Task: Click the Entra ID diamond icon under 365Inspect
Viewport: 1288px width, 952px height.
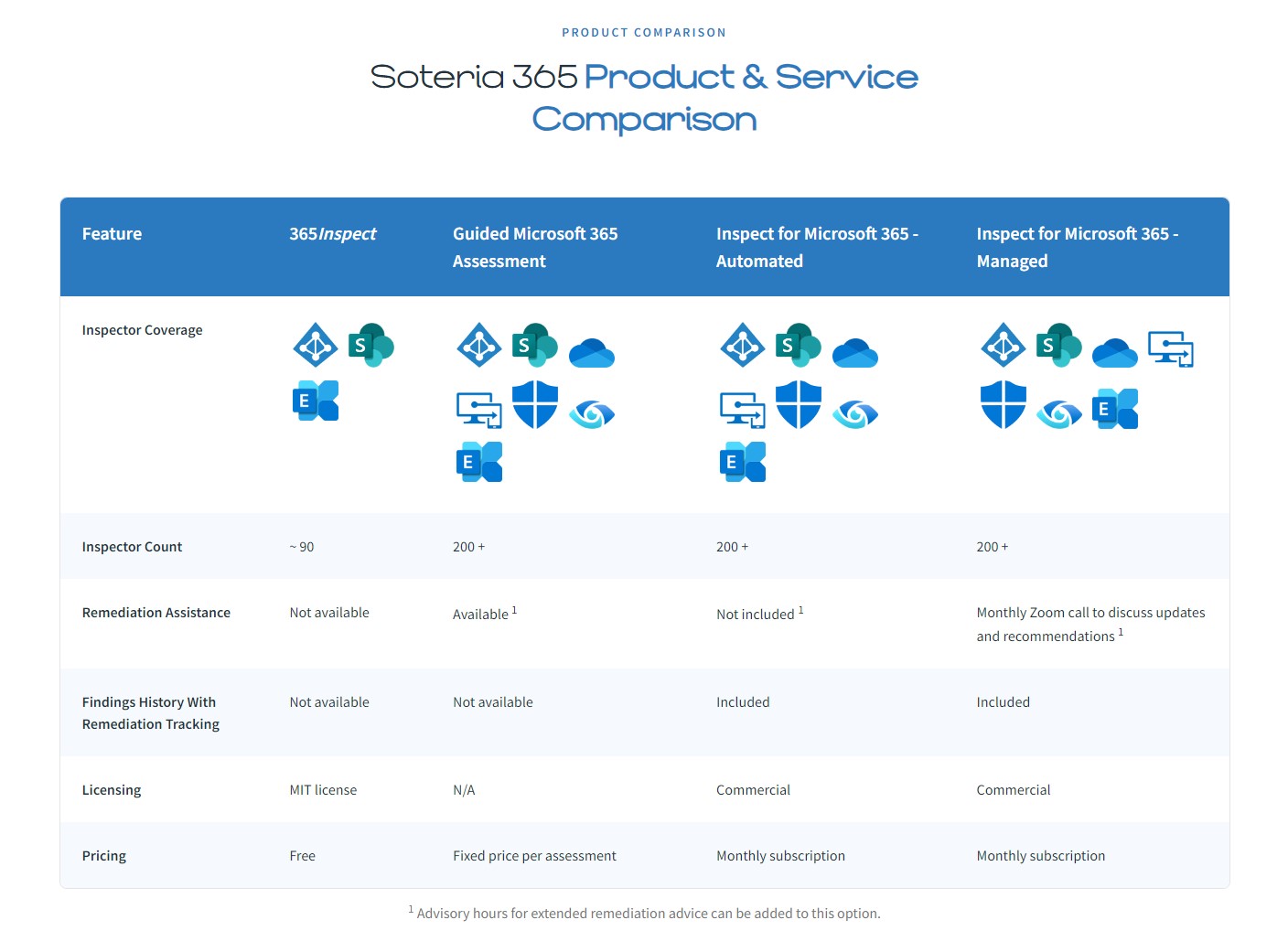Action: (316, 346)
